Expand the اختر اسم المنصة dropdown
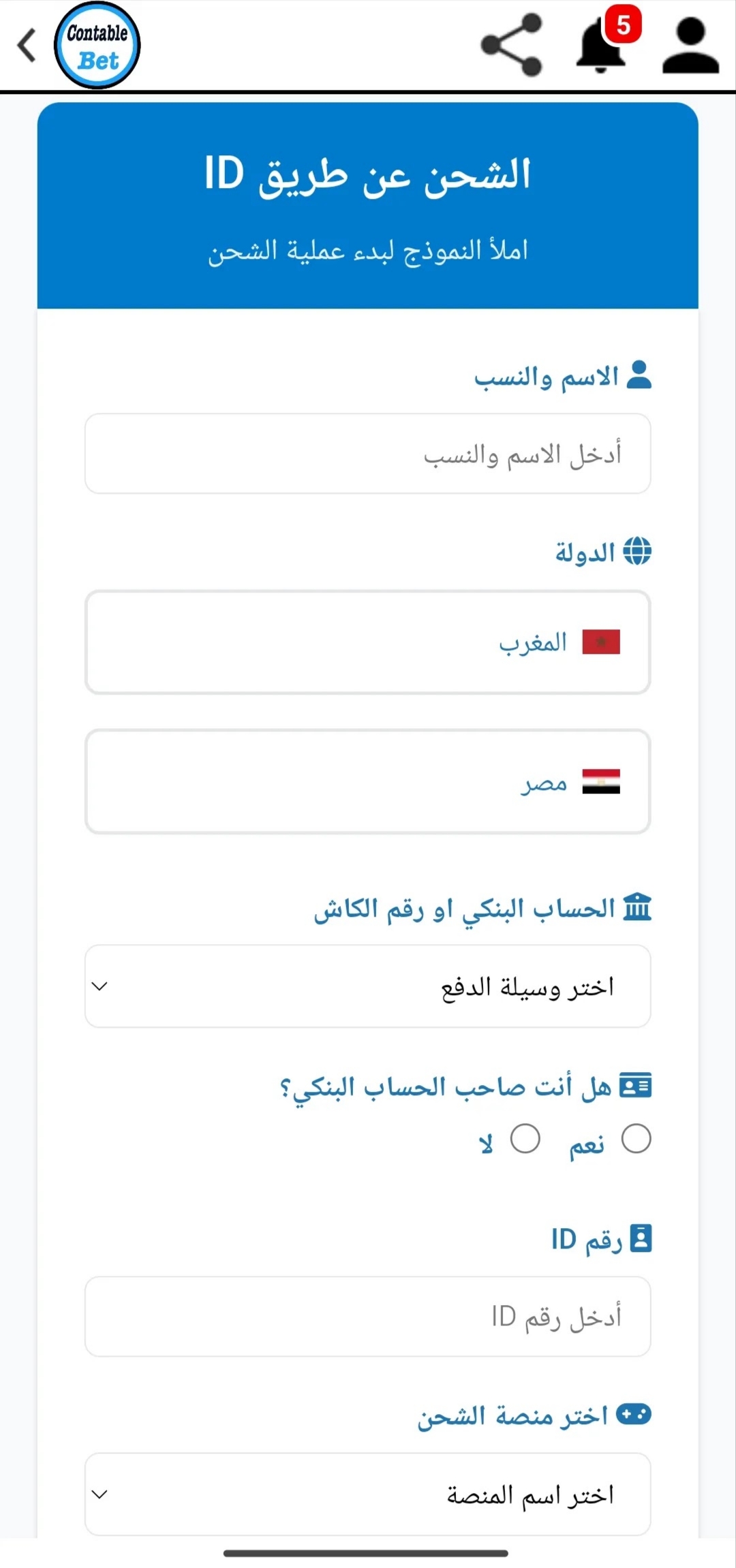Image resolution: width=736 pixels, height=1568 pixels. (x=368, y=1494)
